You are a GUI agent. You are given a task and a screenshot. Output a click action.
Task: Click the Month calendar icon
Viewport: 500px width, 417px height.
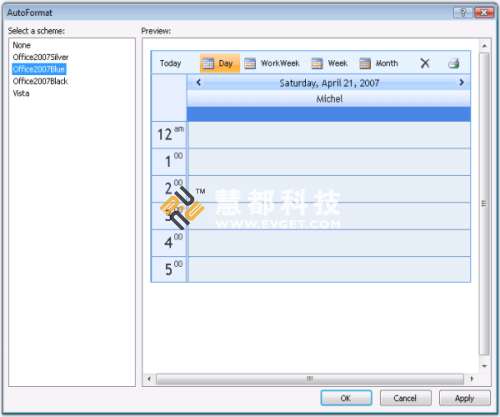click(365, 63)
